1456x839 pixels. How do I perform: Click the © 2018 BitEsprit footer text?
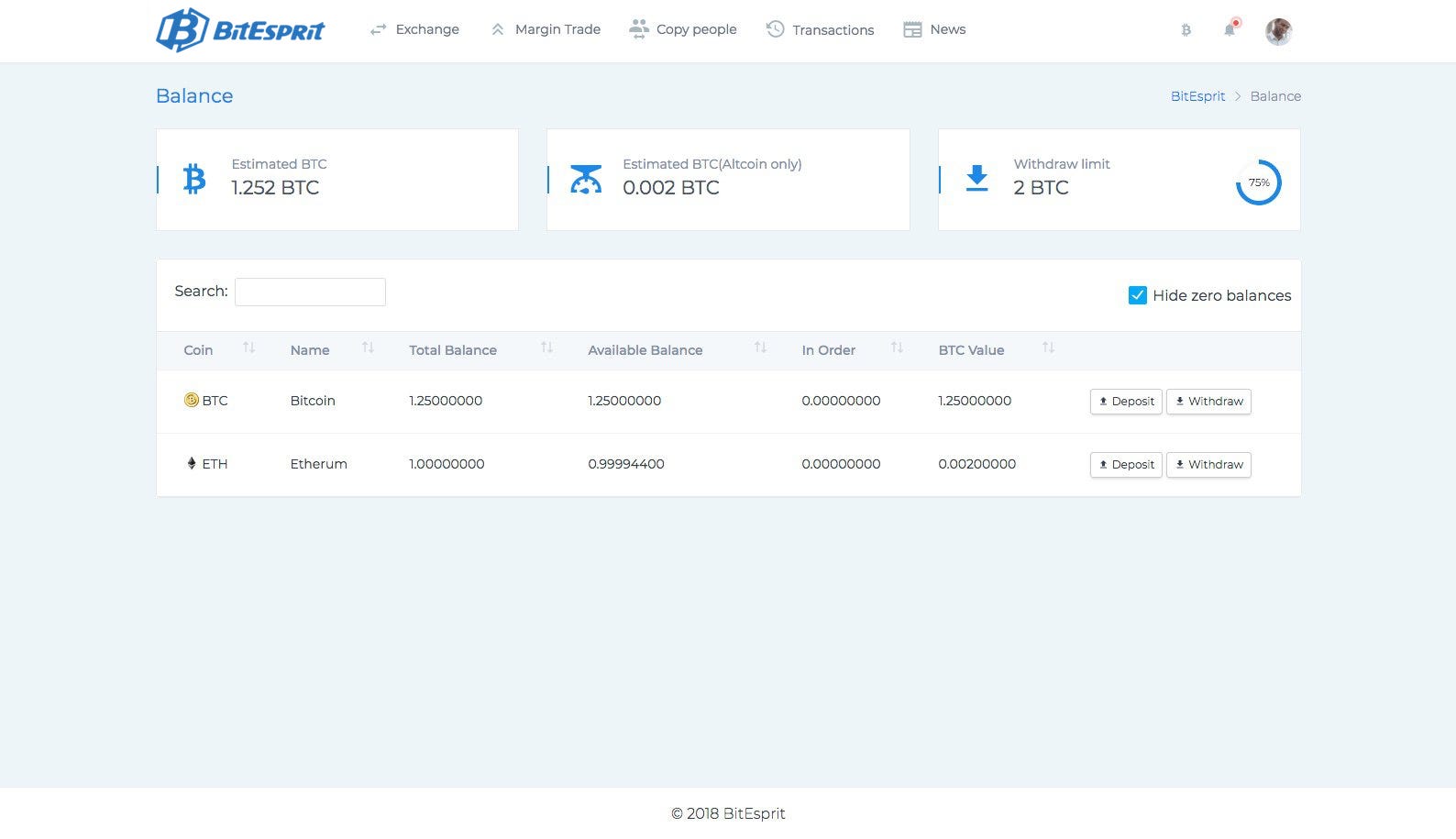728,813
